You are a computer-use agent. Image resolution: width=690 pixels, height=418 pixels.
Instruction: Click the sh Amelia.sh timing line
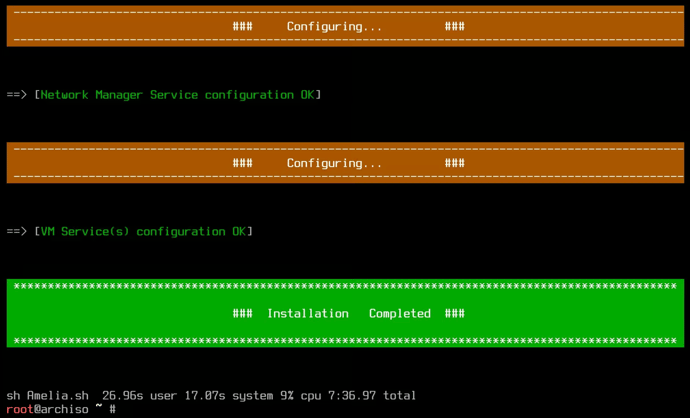(211, 396)
